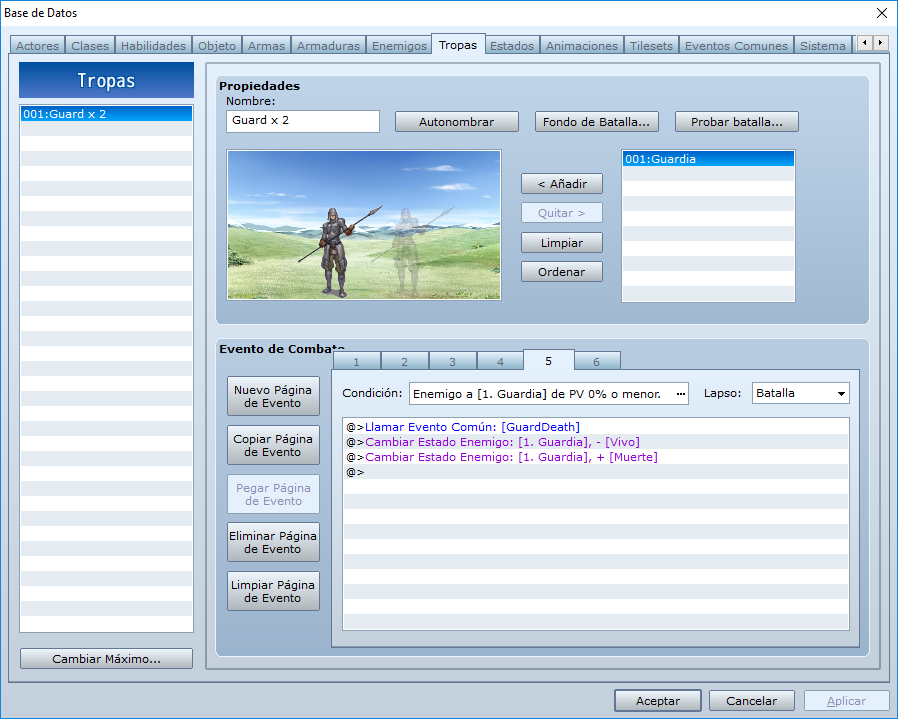Open the Eventos Comunes tab
The width and height of the screenshot is (898, 719).
[x=736, y=46]
